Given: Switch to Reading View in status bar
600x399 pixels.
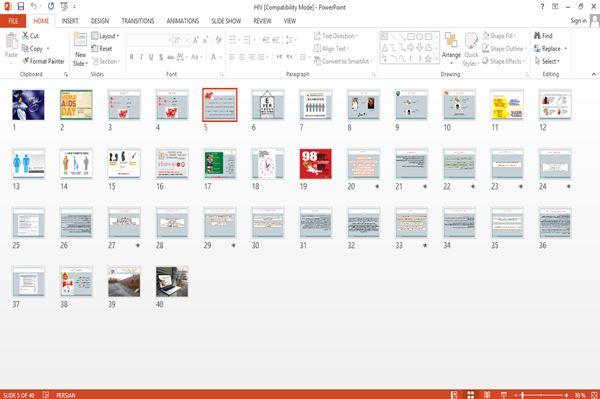Looking at the screenshot, I should (487, 395).
